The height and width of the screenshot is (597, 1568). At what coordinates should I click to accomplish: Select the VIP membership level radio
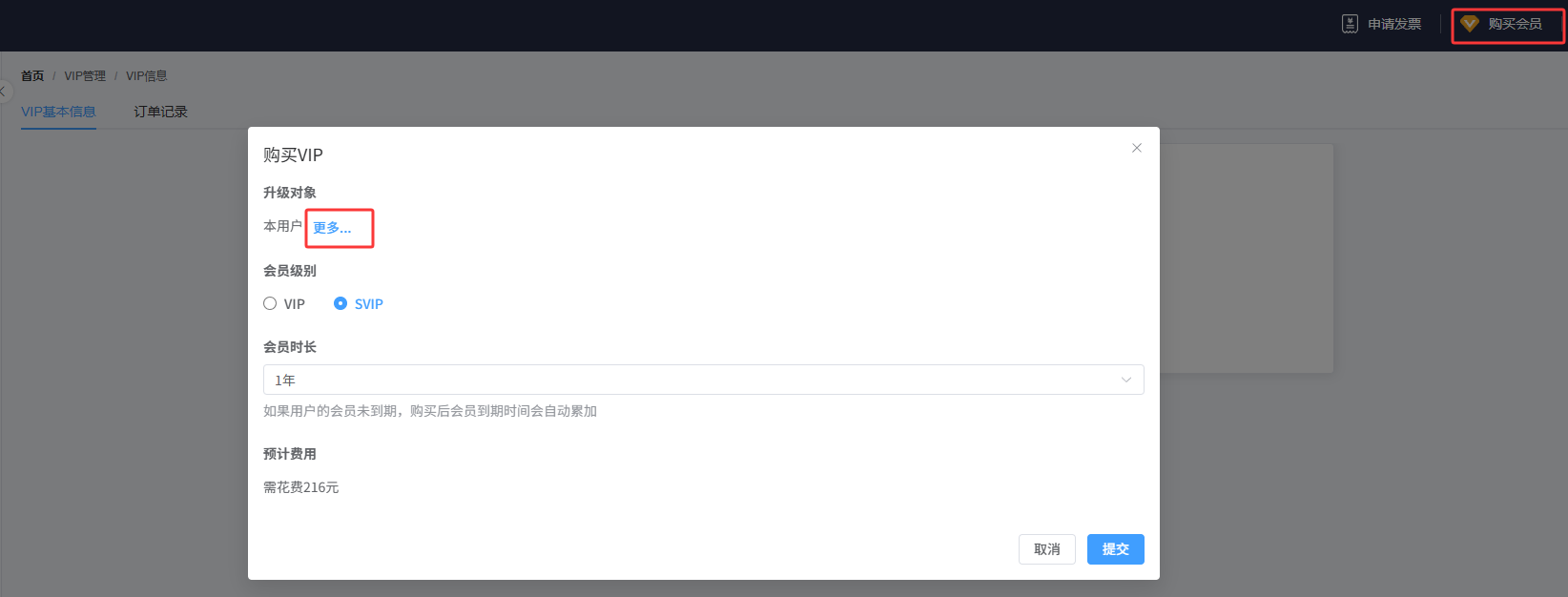pos(270,303)
